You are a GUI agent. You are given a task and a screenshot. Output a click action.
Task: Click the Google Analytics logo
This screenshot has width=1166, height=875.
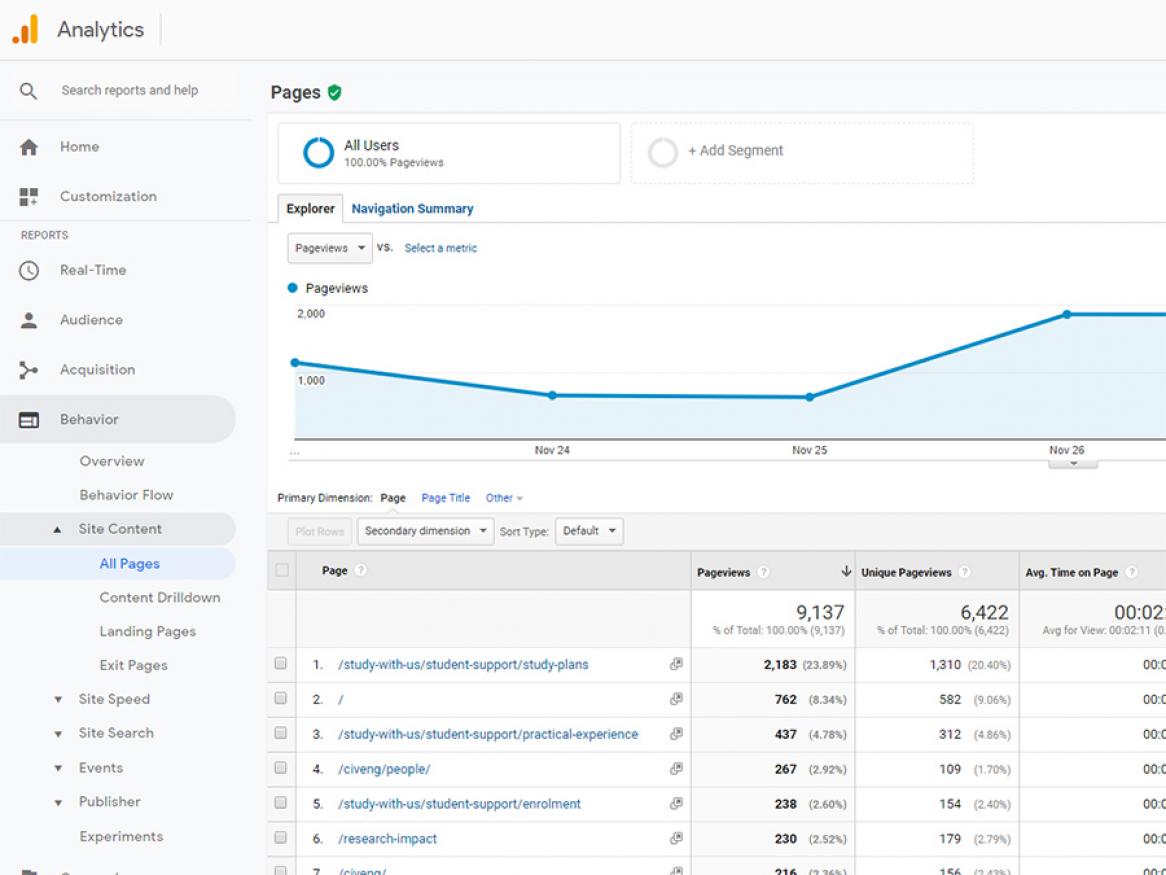click(27, 28)
